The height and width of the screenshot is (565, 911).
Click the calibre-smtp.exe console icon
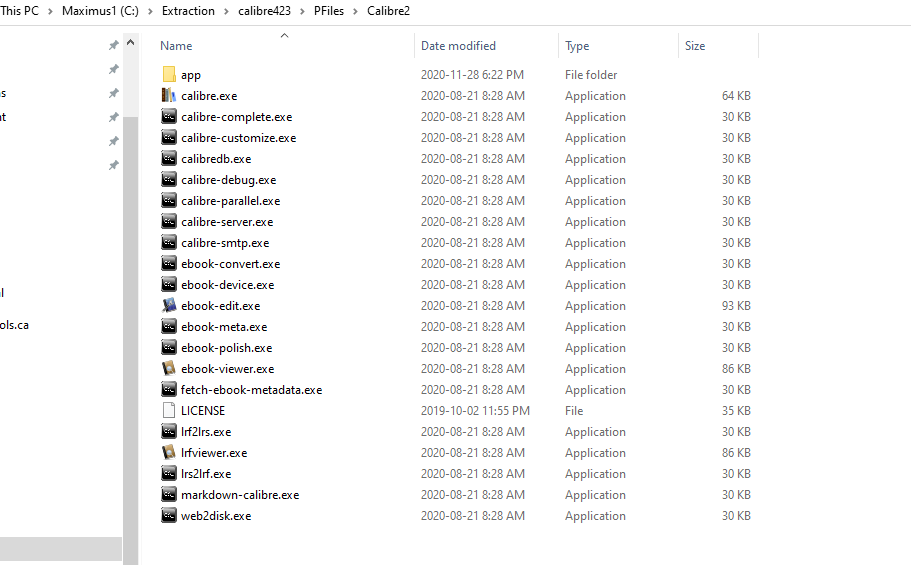point(168,242)
